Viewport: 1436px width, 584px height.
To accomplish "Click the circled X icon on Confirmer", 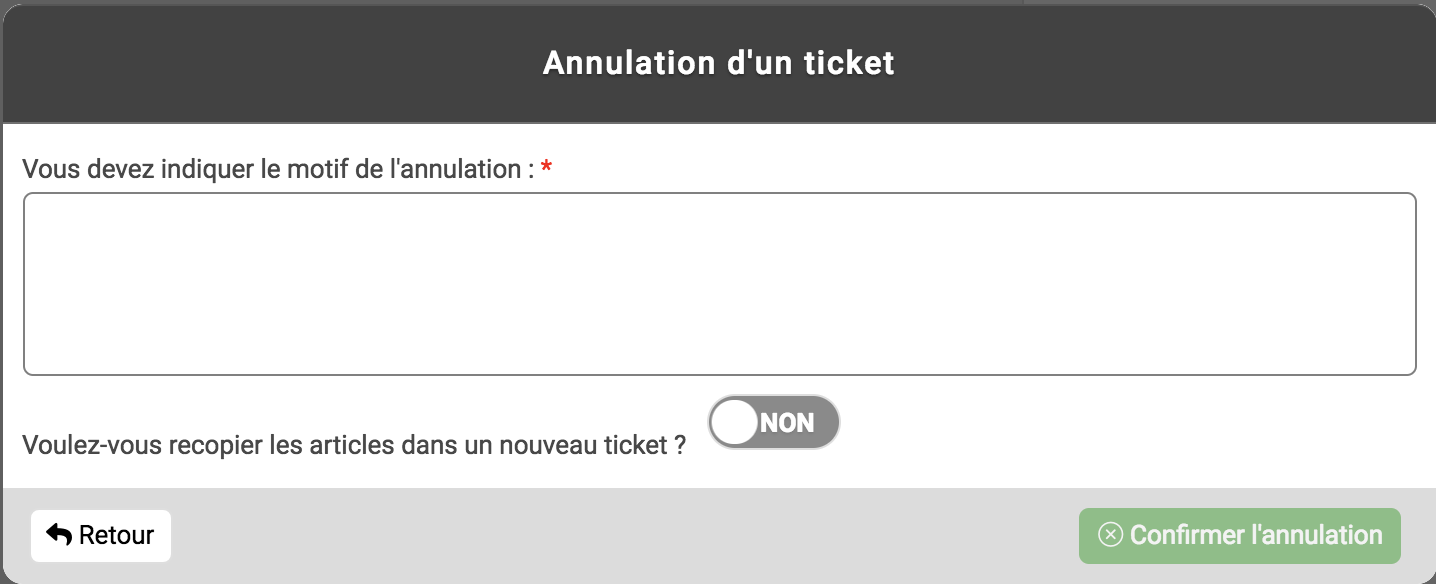I will point(1110,535).
